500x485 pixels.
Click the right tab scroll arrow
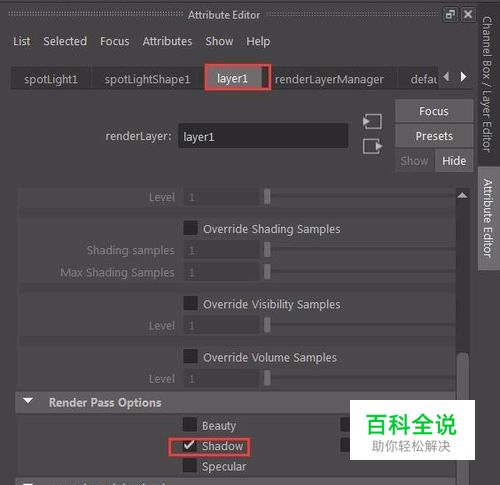coord(463,77)
